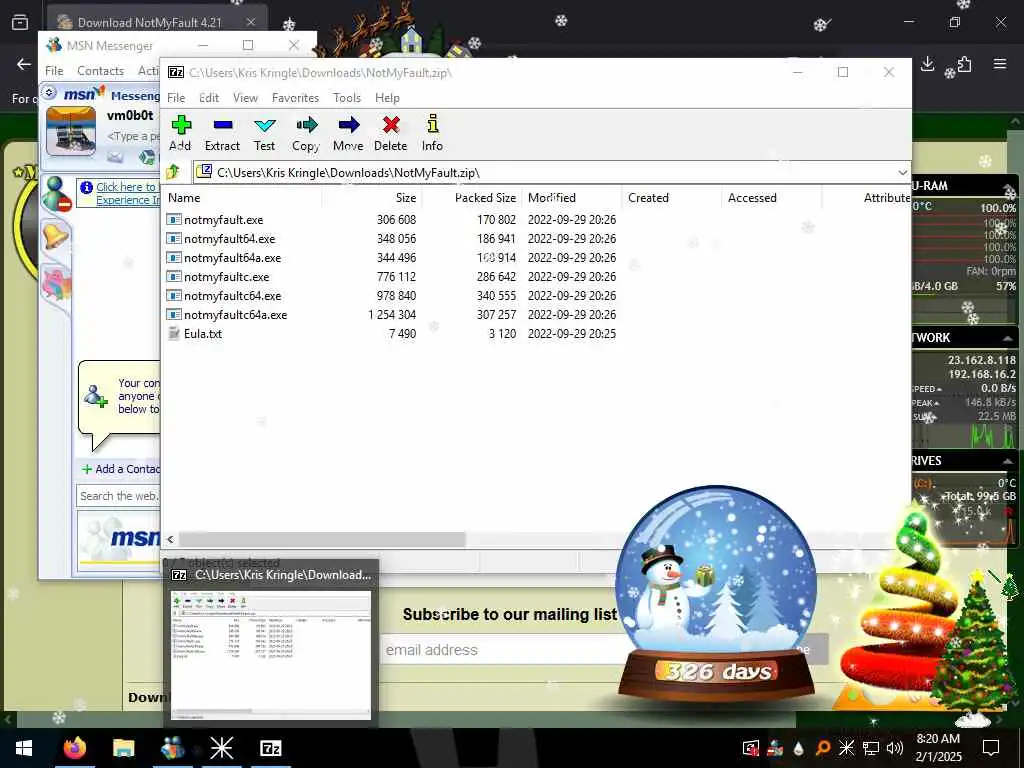Open the 7-Zip View menu

(246, 98)
